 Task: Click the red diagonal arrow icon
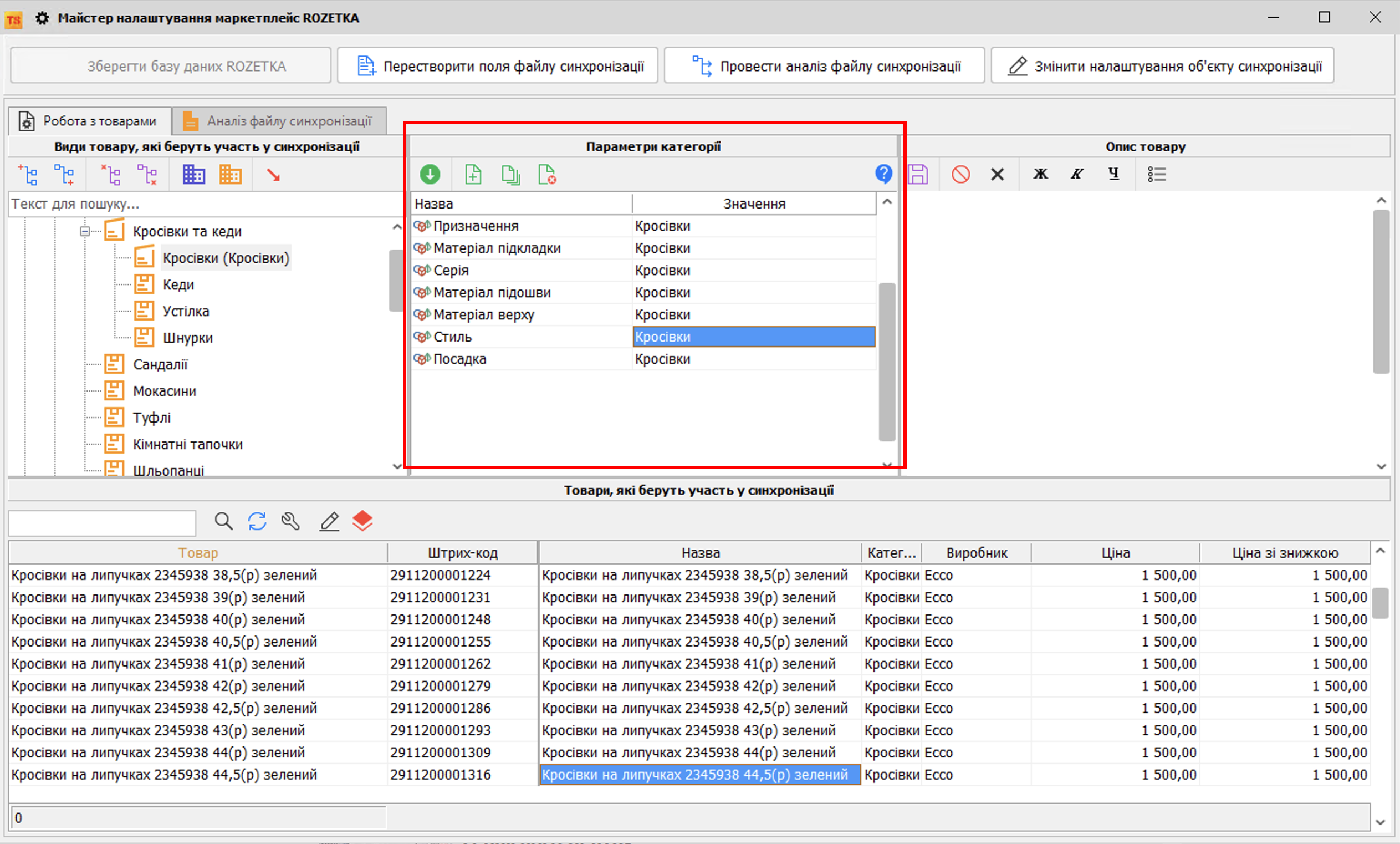[x=273, y=175]
